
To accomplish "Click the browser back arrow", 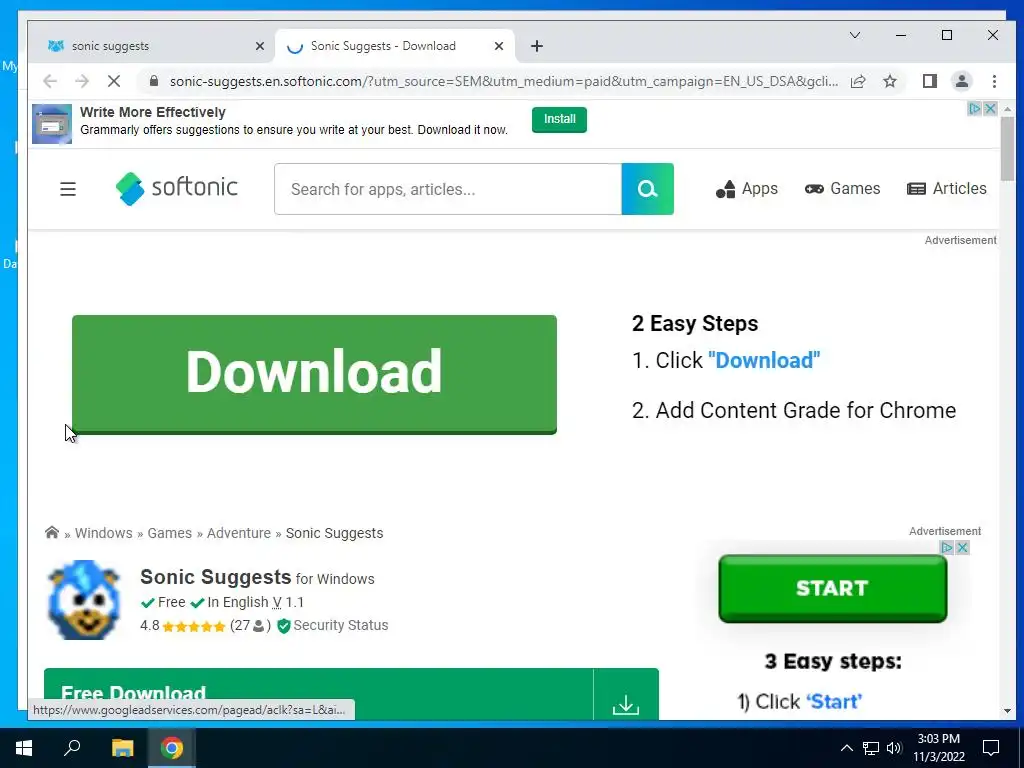I will coord(50,81).
